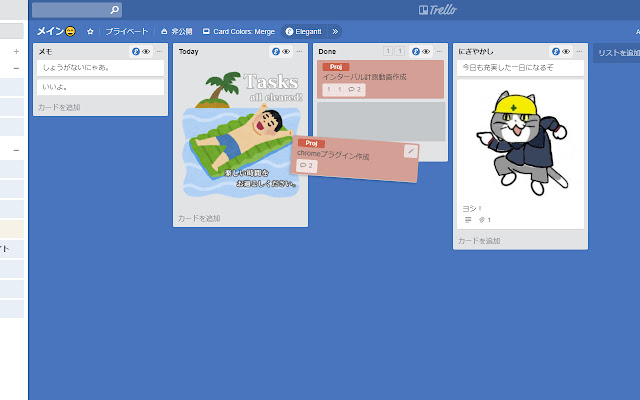The image size is (640, 400).
Task: Click the ヨシ！ card title
Action: tap(472, 209)
